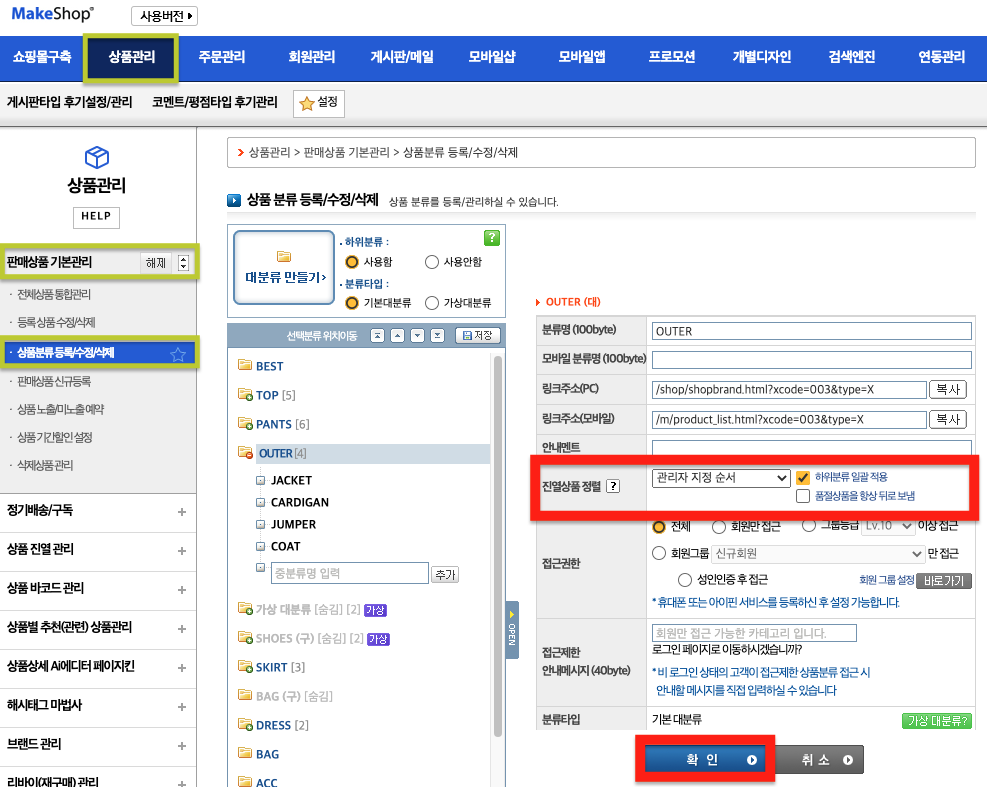Select 하위분류 사용안함 radio

pos(432,262)
